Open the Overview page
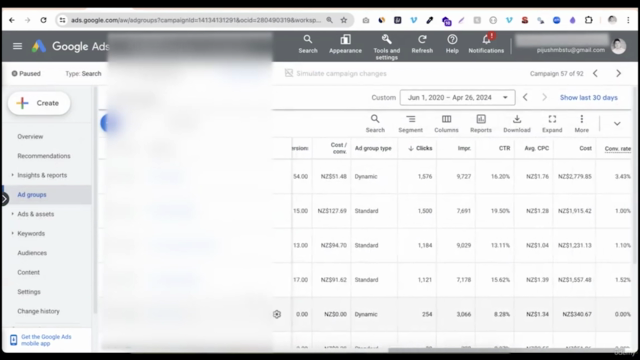 pos(30,136)
